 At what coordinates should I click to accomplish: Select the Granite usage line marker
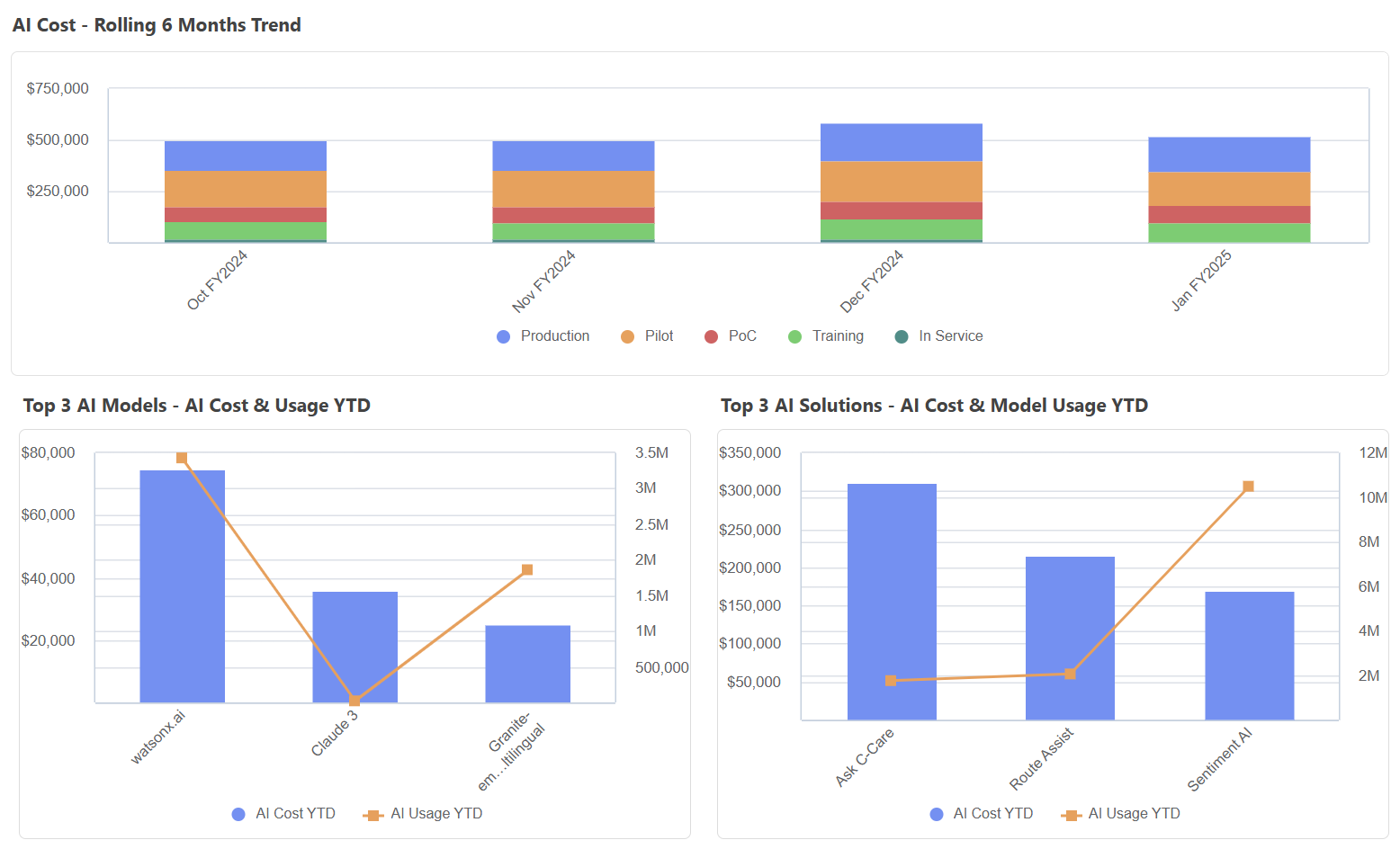tap(527, 569)
